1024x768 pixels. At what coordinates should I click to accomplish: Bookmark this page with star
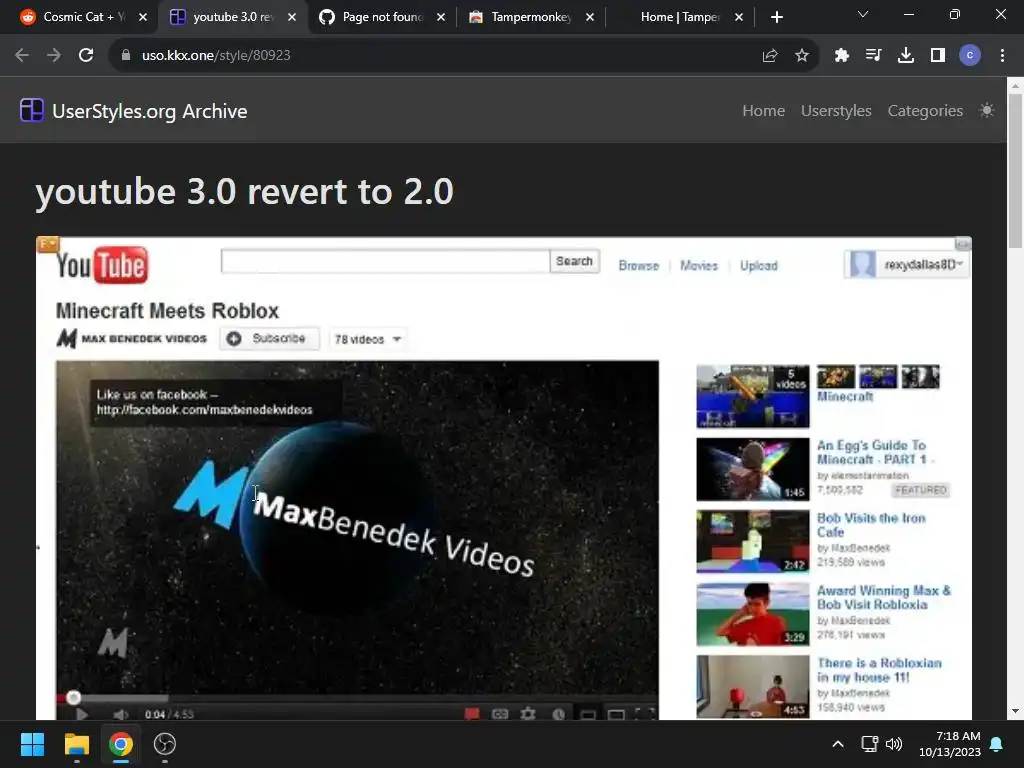802,56
